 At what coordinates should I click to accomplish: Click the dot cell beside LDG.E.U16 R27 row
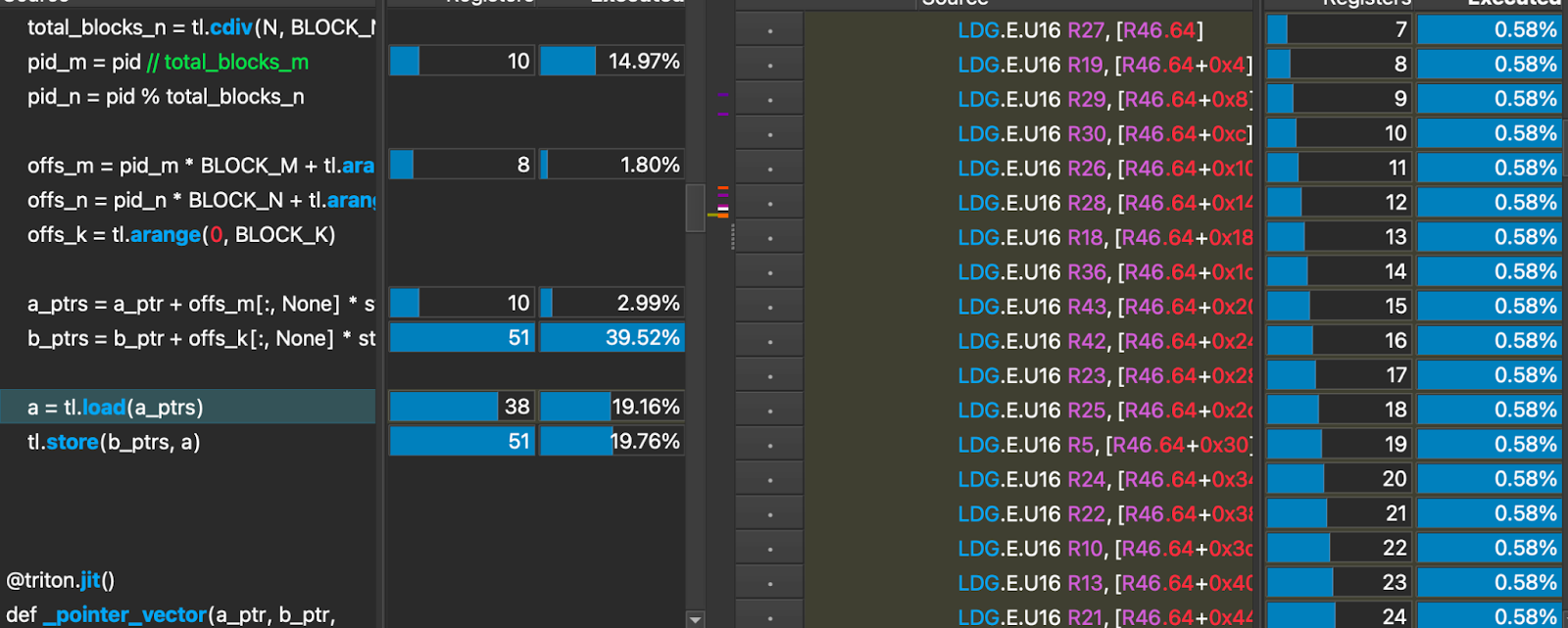(769, 31)
